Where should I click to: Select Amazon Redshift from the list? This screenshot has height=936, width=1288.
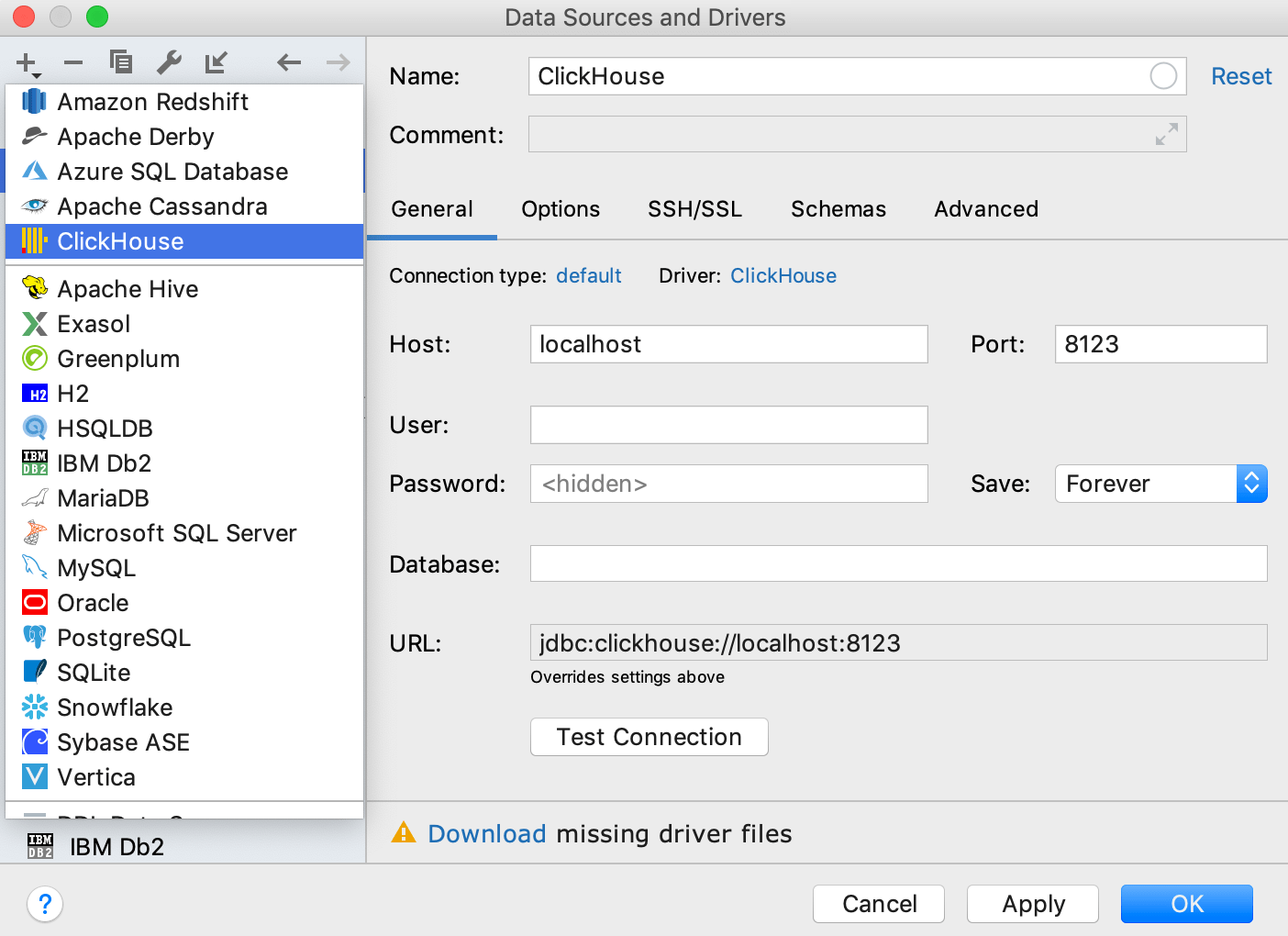[x=184, y=102]
